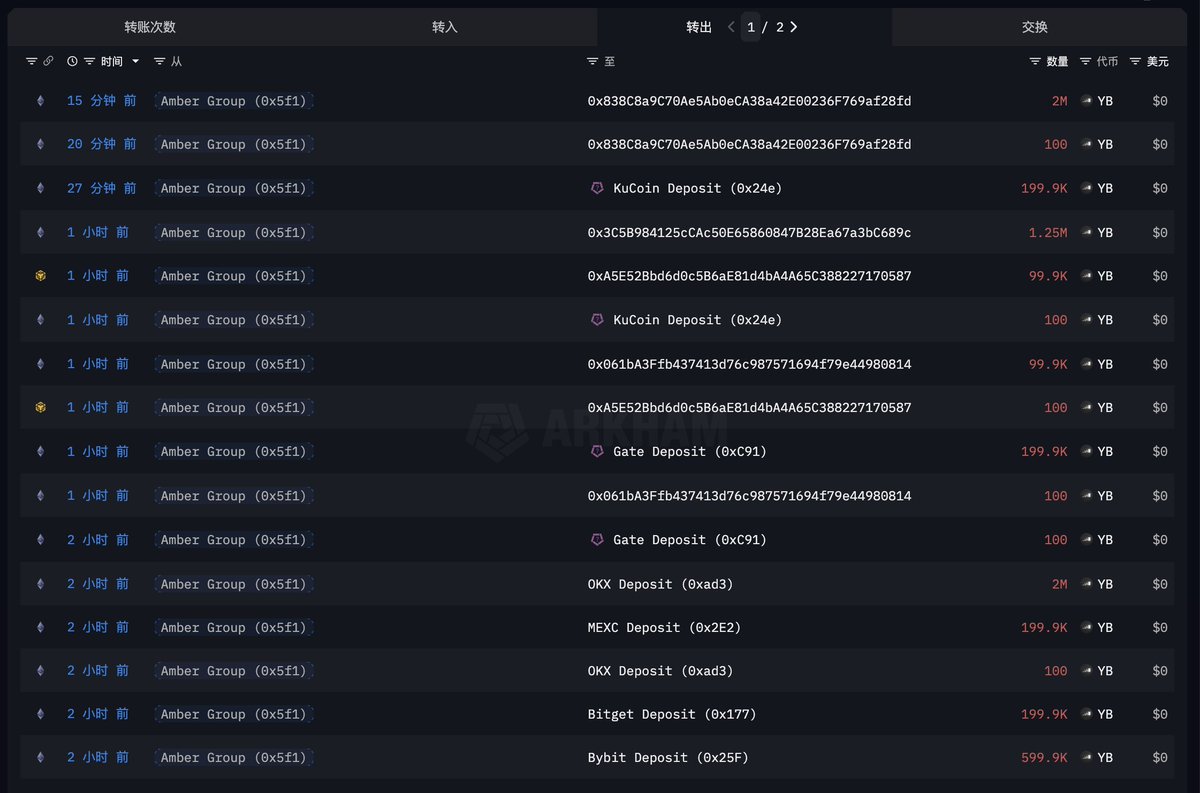The height and width of the screenshot is (793, 1200).
Task: Click the page number input showing 1
Action: 751,27
